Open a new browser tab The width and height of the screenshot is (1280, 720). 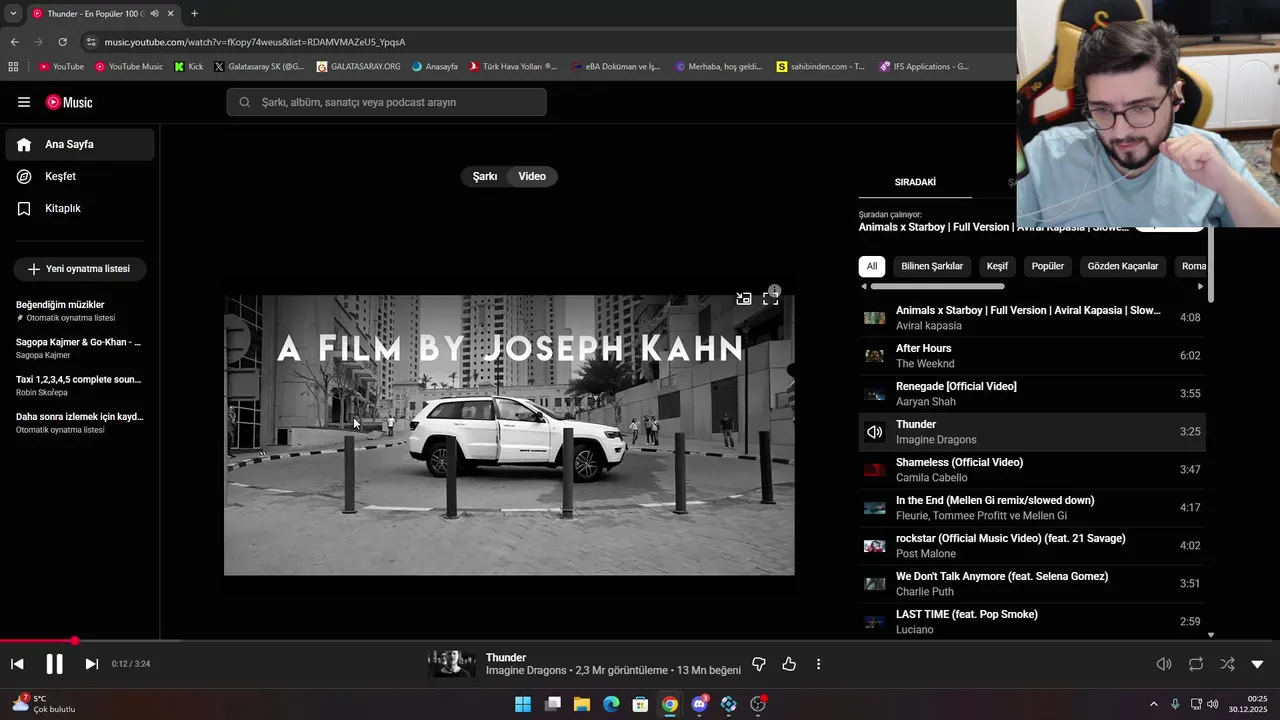tap(194, 13)
